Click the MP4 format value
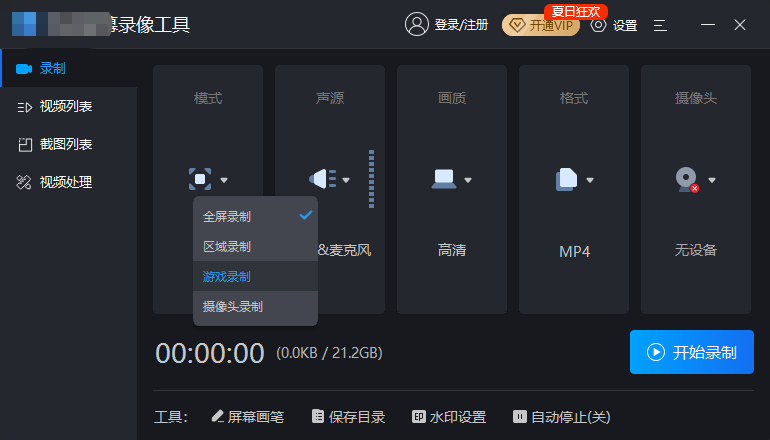This screenshot has width=770, height=440. [x=574, y=251]
